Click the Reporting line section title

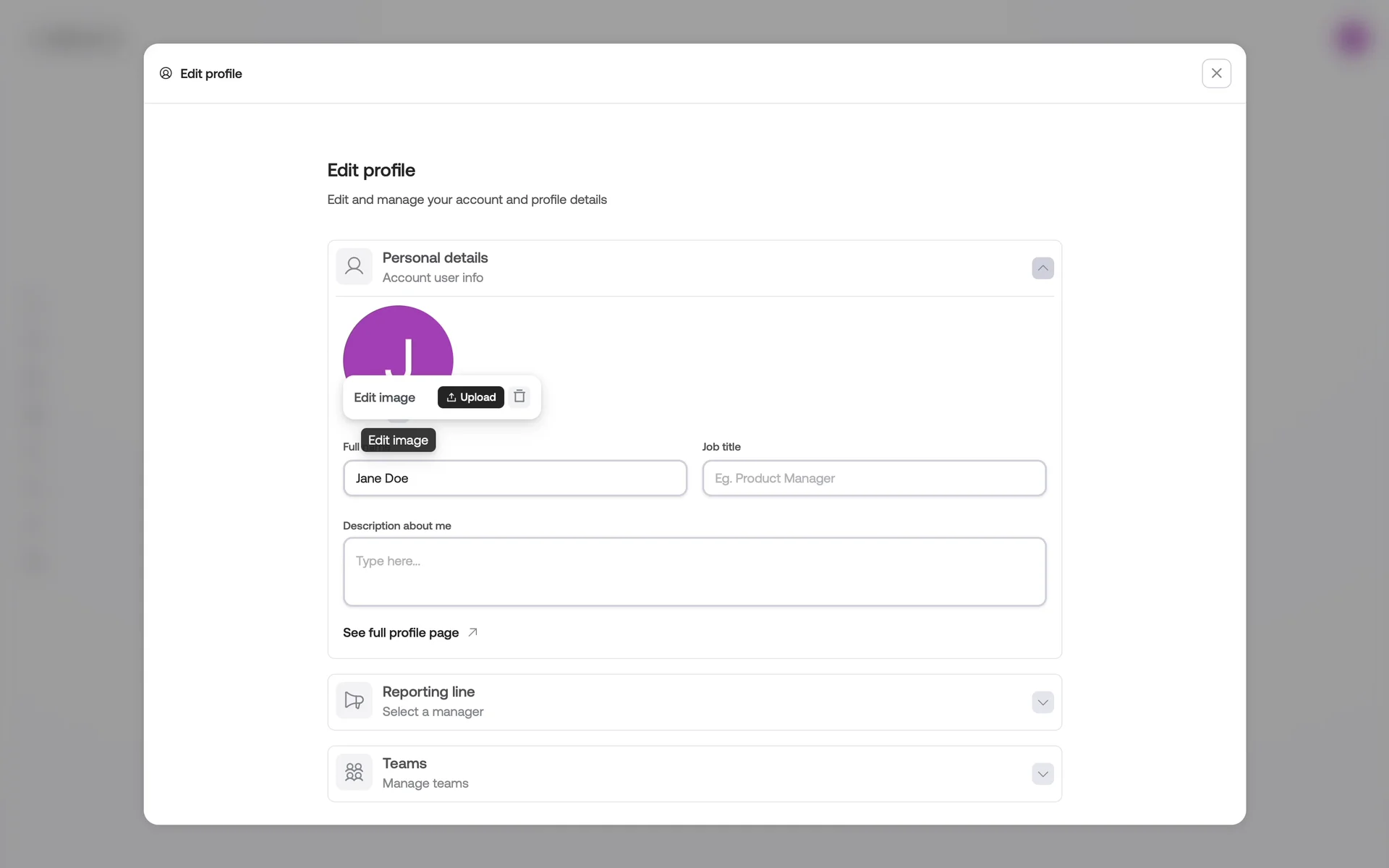click(428, 692)
